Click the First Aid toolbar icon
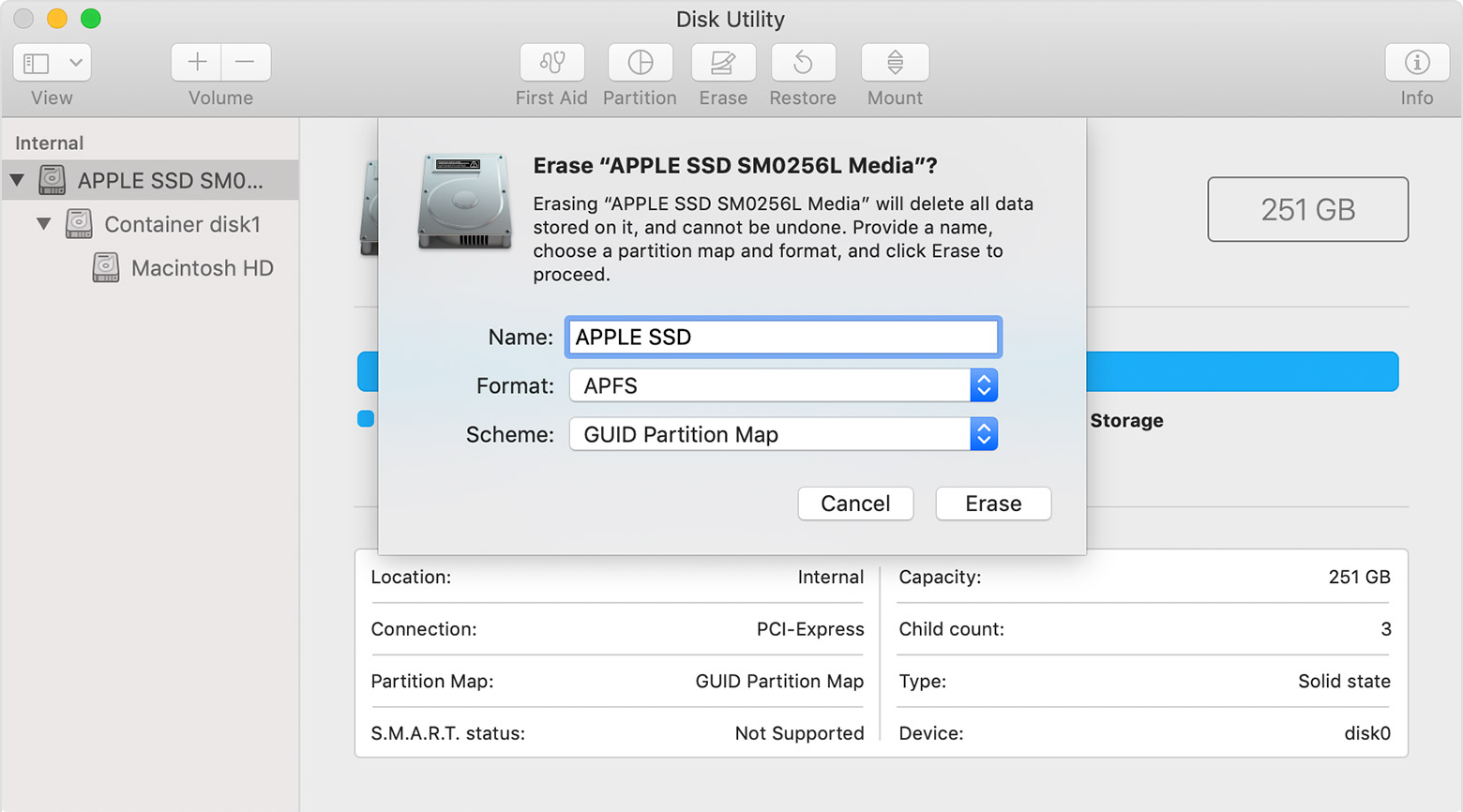 (551, 63)
